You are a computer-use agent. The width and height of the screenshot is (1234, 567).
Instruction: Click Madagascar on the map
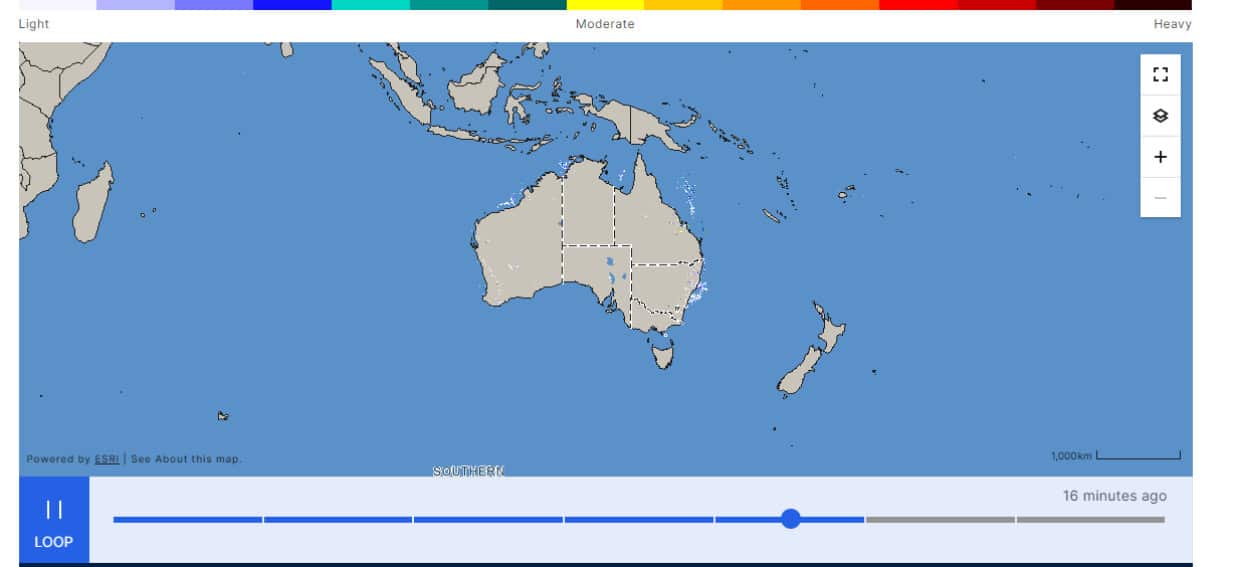click(x=92, y=203)
